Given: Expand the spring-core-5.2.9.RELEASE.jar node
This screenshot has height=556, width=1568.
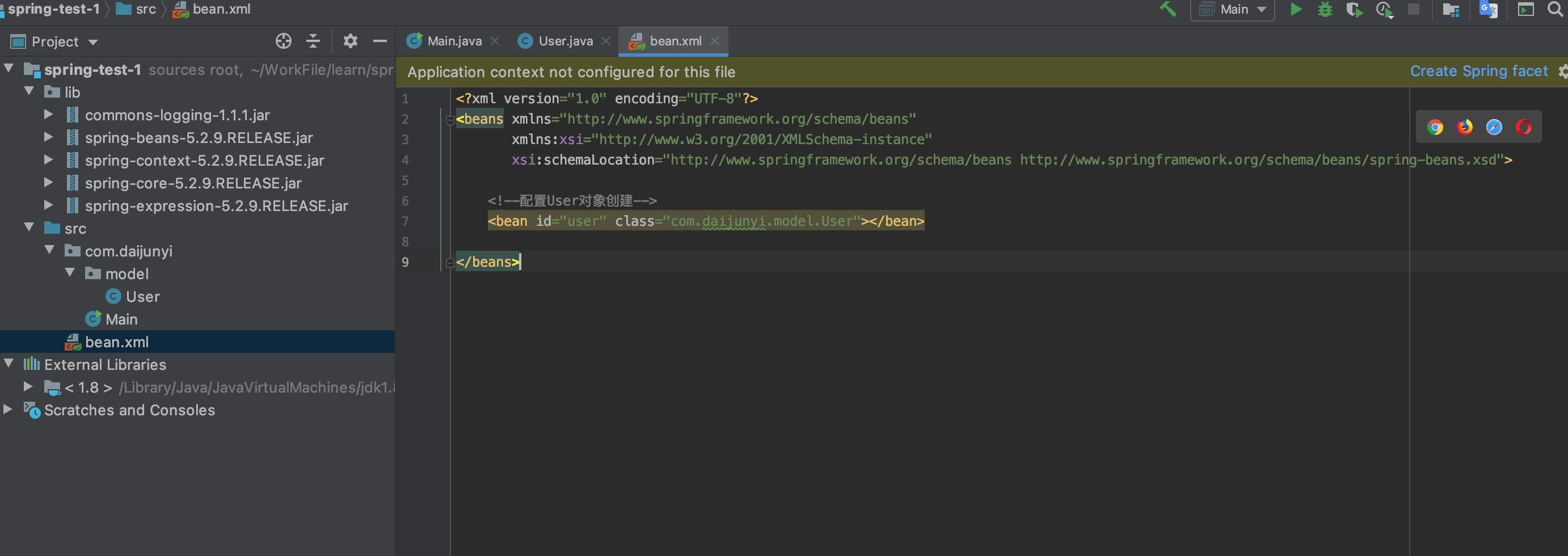Looking at the screenshot, I should [x=48, y=182].
